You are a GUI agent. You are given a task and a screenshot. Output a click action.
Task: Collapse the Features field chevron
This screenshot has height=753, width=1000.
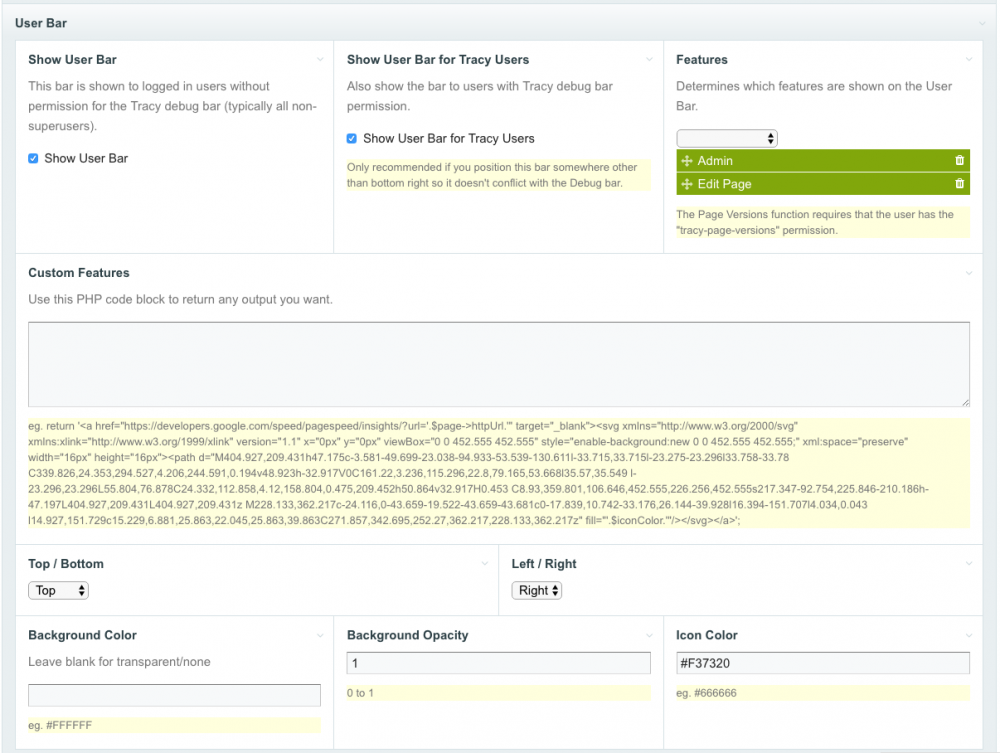pos(968,60)
